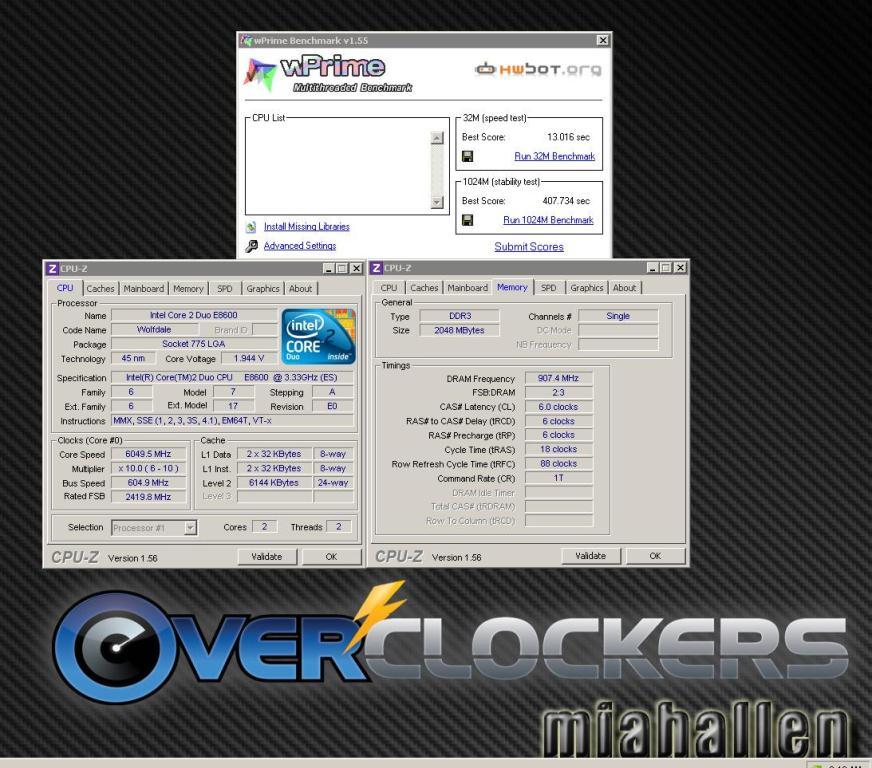Screen dimensions: 872x768
Task: Open Advanced Settings link
Action: click(x=300, y=246)
